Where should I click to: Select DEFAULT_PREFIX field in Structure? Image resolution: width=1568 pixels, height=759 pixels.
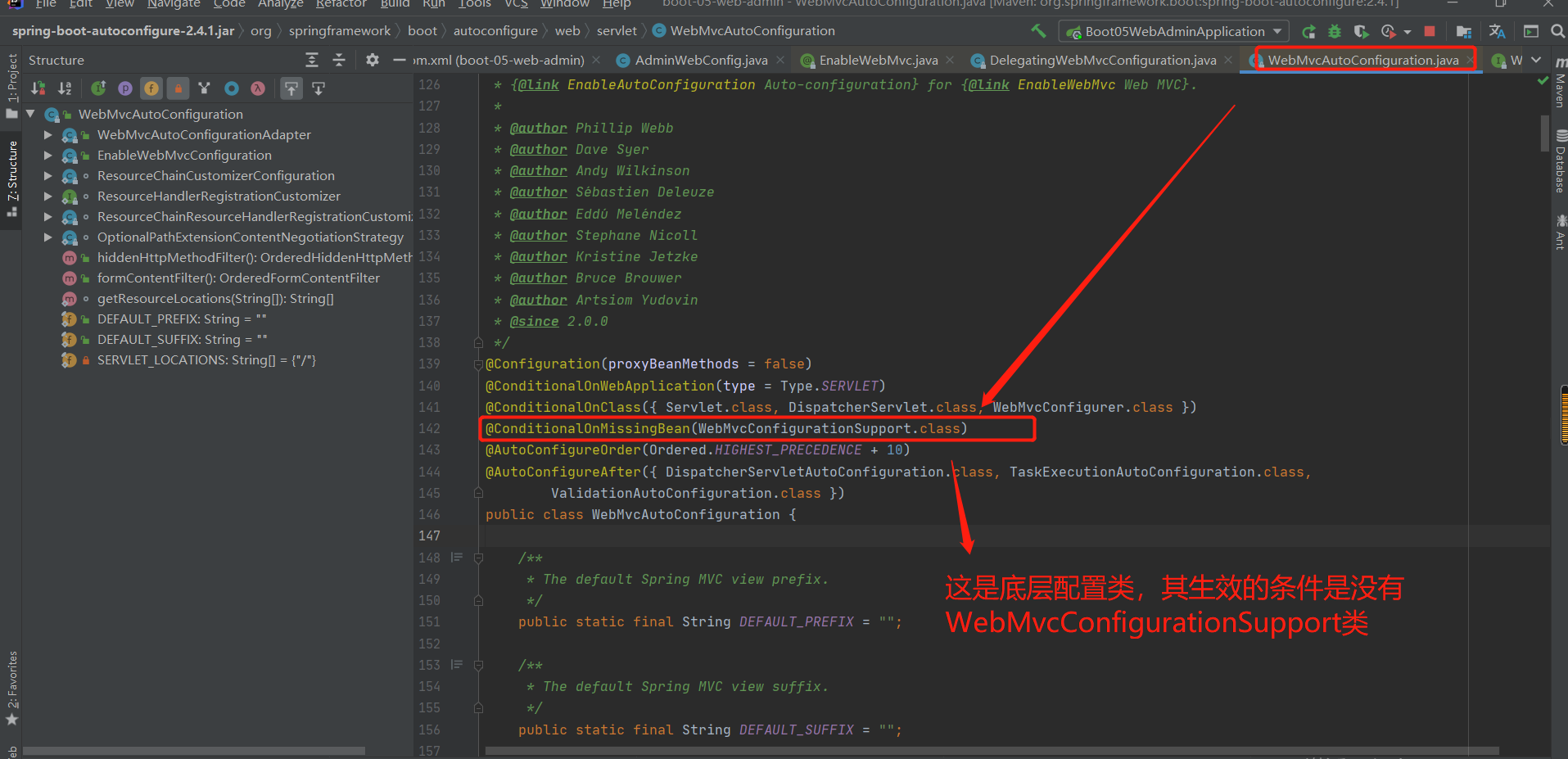[165, 319]
